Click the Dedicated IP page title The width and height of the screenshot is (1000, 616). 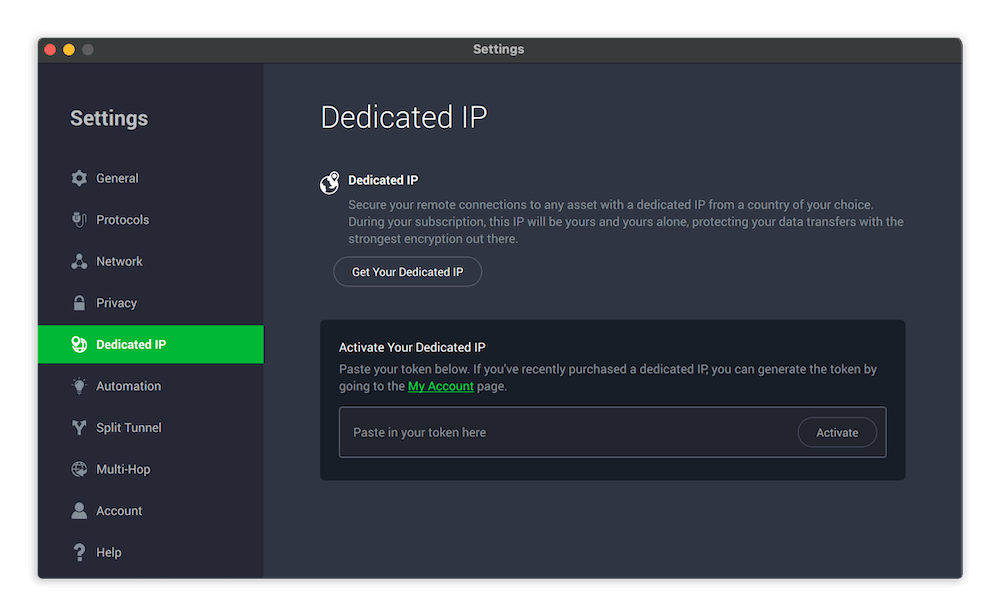(x=404, y=117)
